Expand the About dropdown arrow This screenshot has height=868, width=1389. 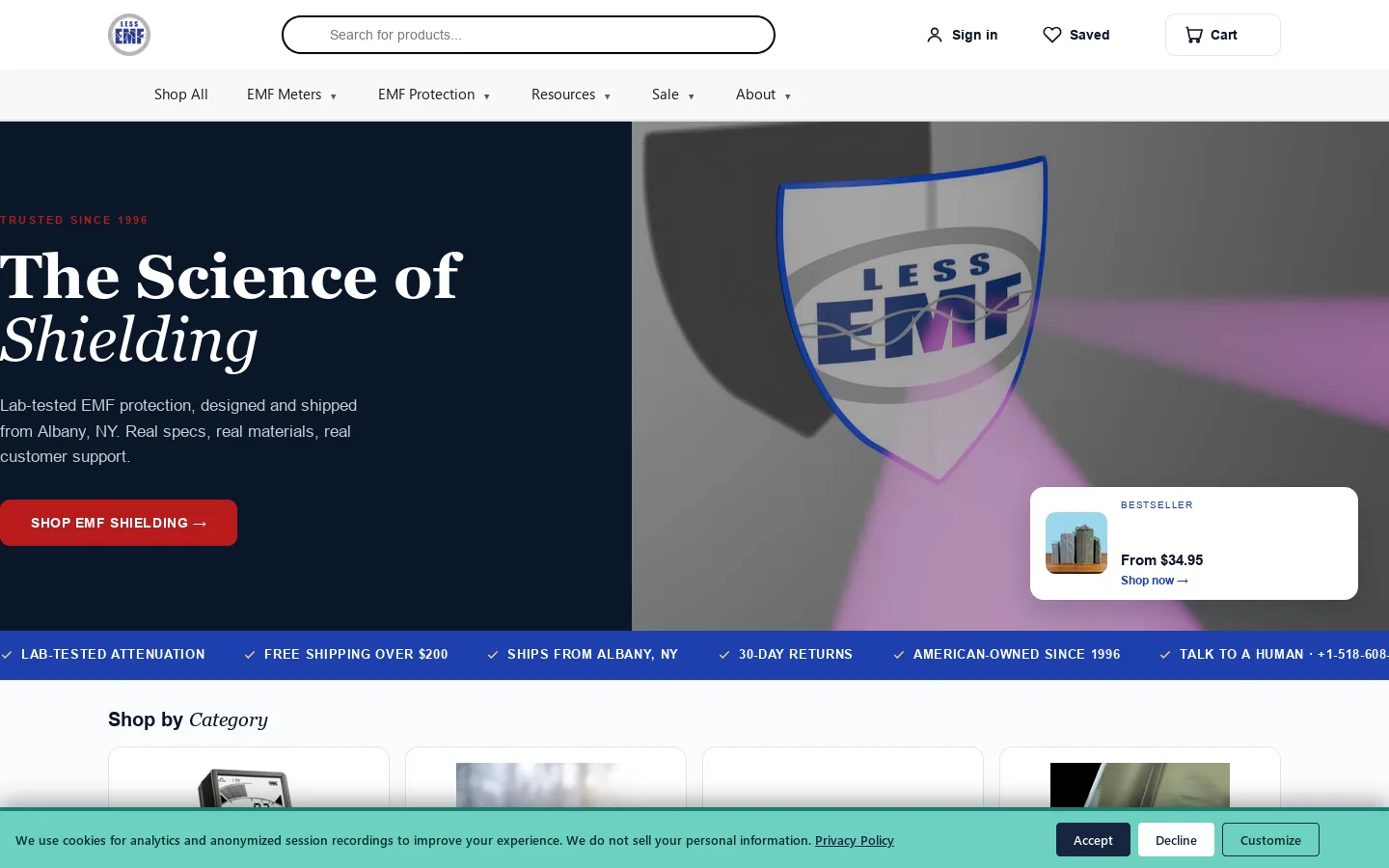(x=788, y=96)
